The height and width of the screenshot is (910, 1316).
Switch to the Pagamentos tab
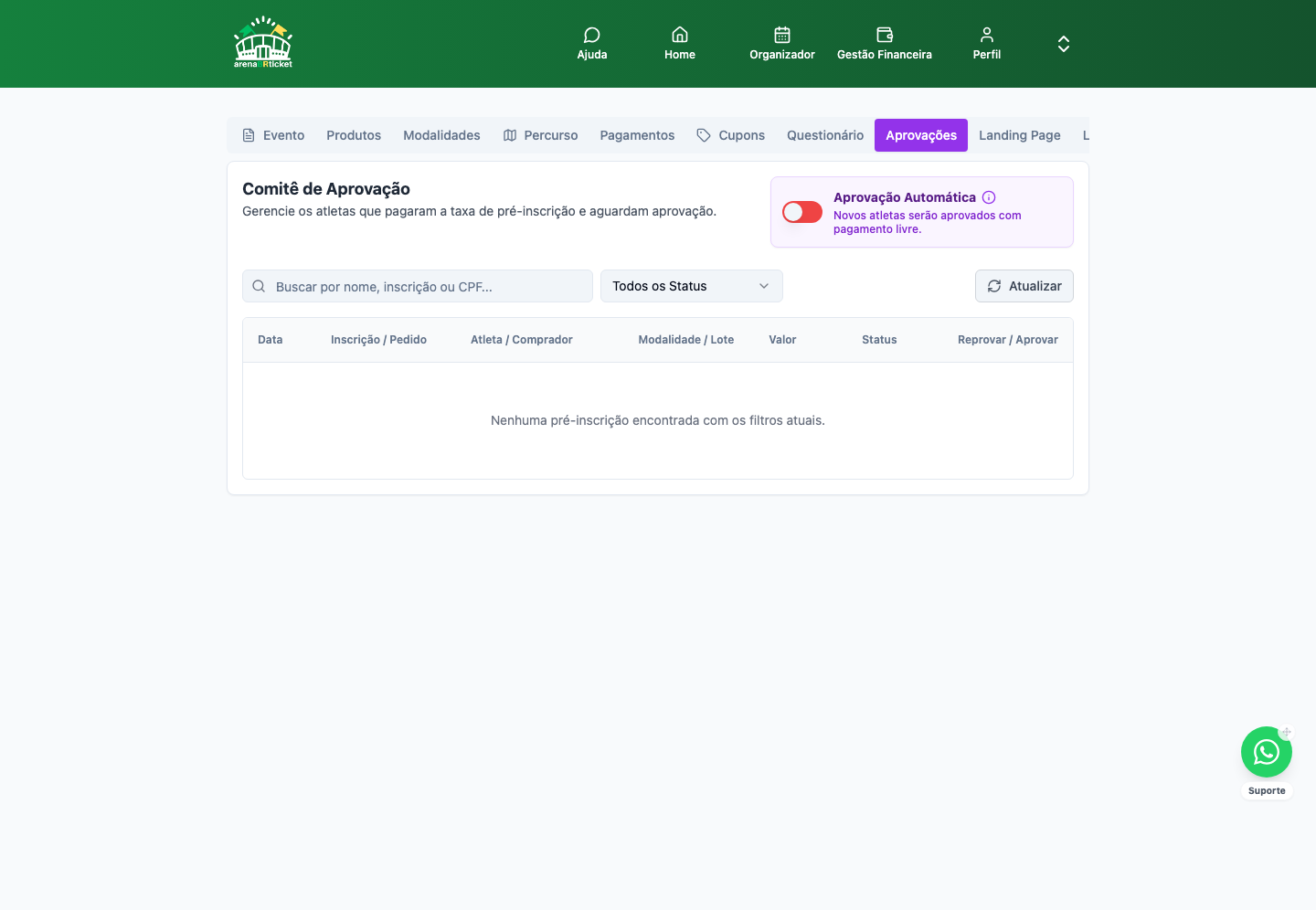[637, 135]
